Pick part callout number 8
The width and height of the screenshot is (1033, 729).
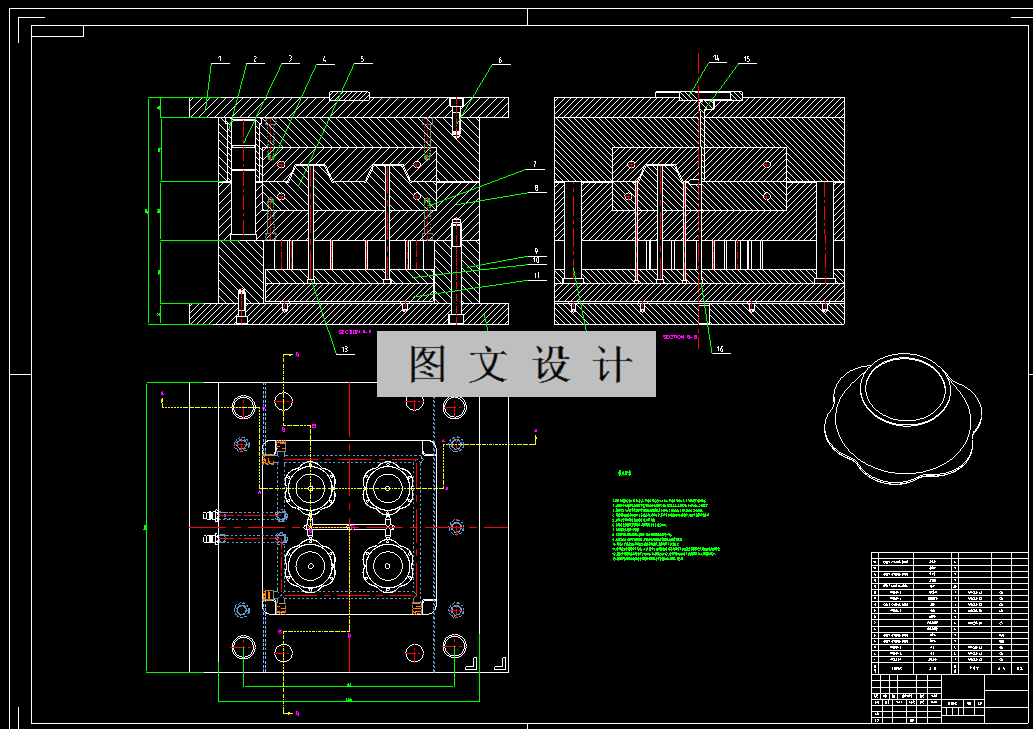[536, 188]
